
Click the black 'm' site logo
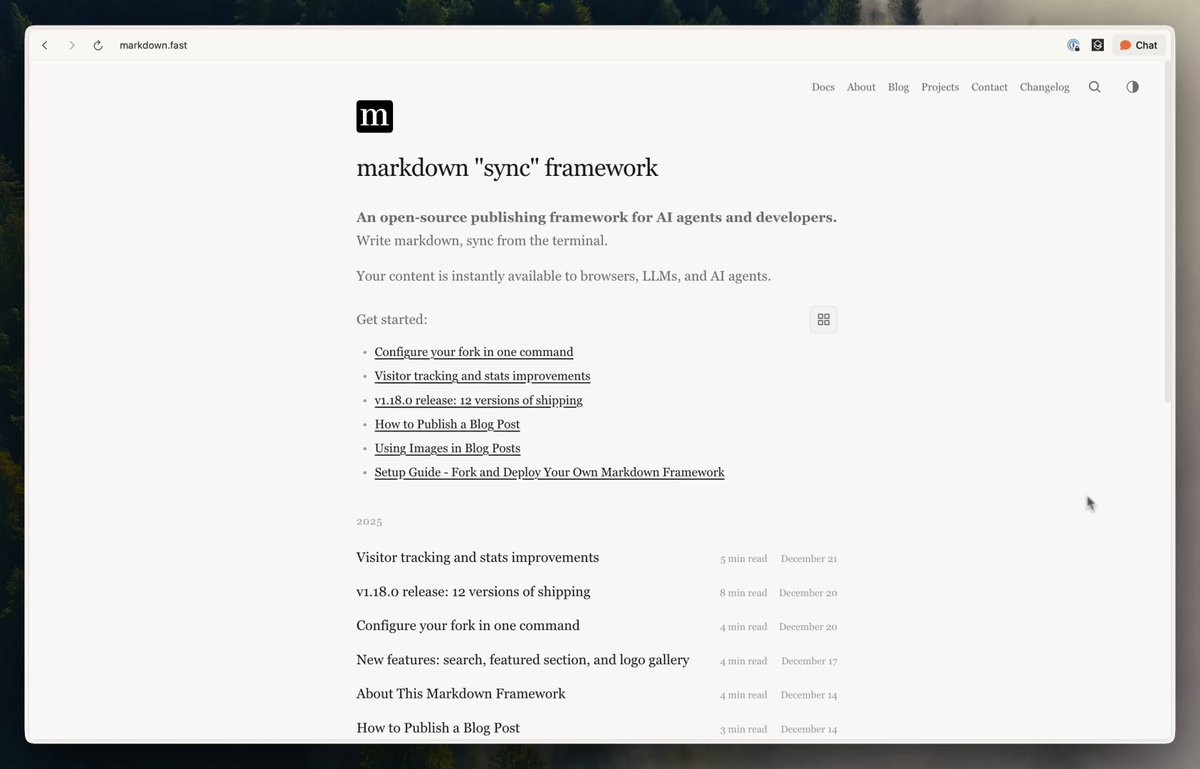pyautogui.click(x=374, y=116)
